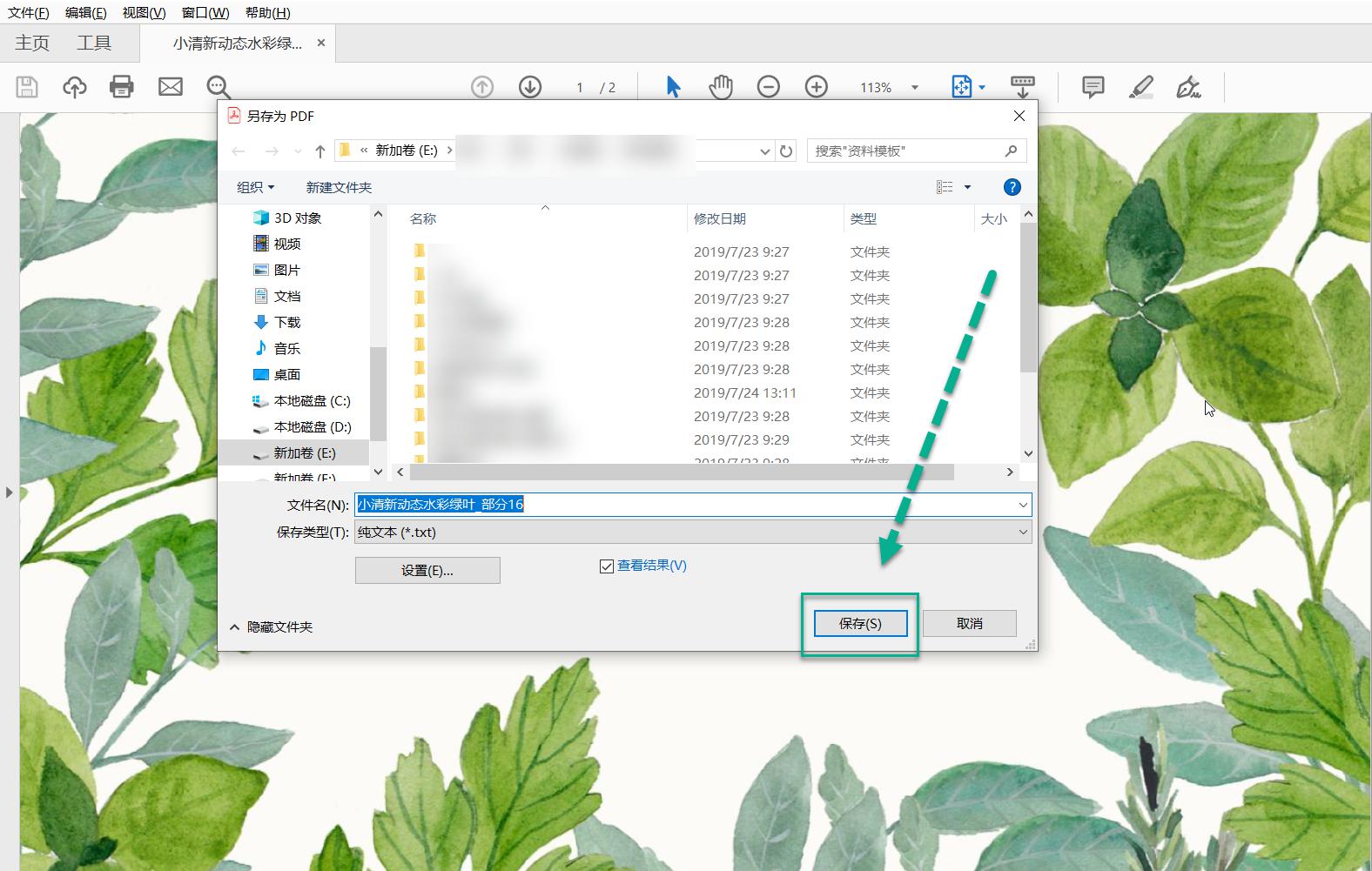Select the Highlight text pen tool
The height and width of the screenshot is (871, 1372).
point(1140,87)
